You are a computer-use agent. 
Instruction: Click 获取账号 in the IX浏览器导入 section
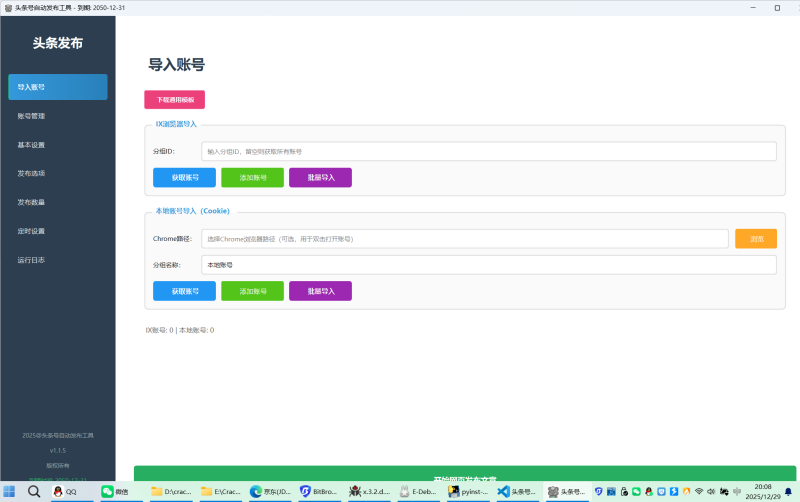pyautogui.click(x=184, y=178)
